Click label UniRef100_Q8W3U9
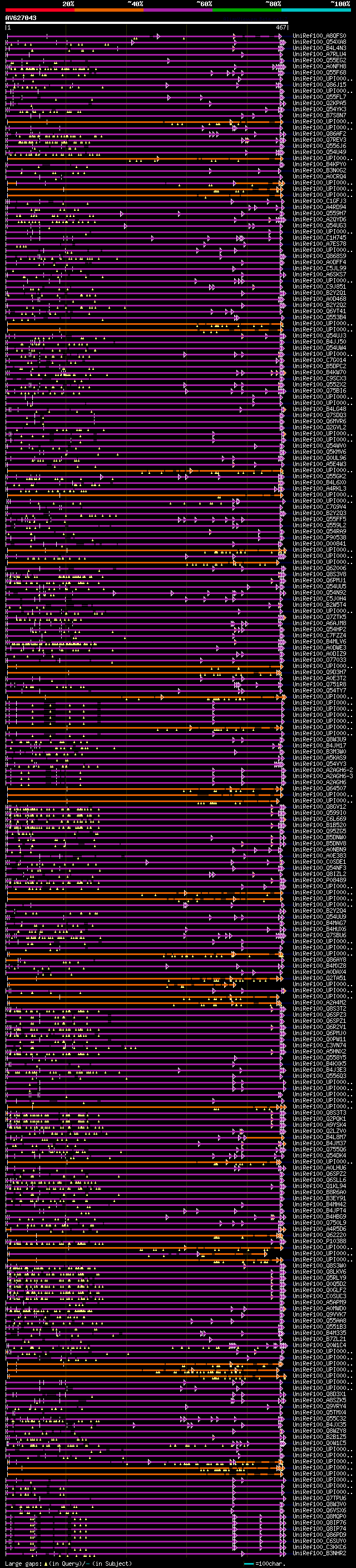This screenshot has height=1568, width=356. tap(319, 740)
